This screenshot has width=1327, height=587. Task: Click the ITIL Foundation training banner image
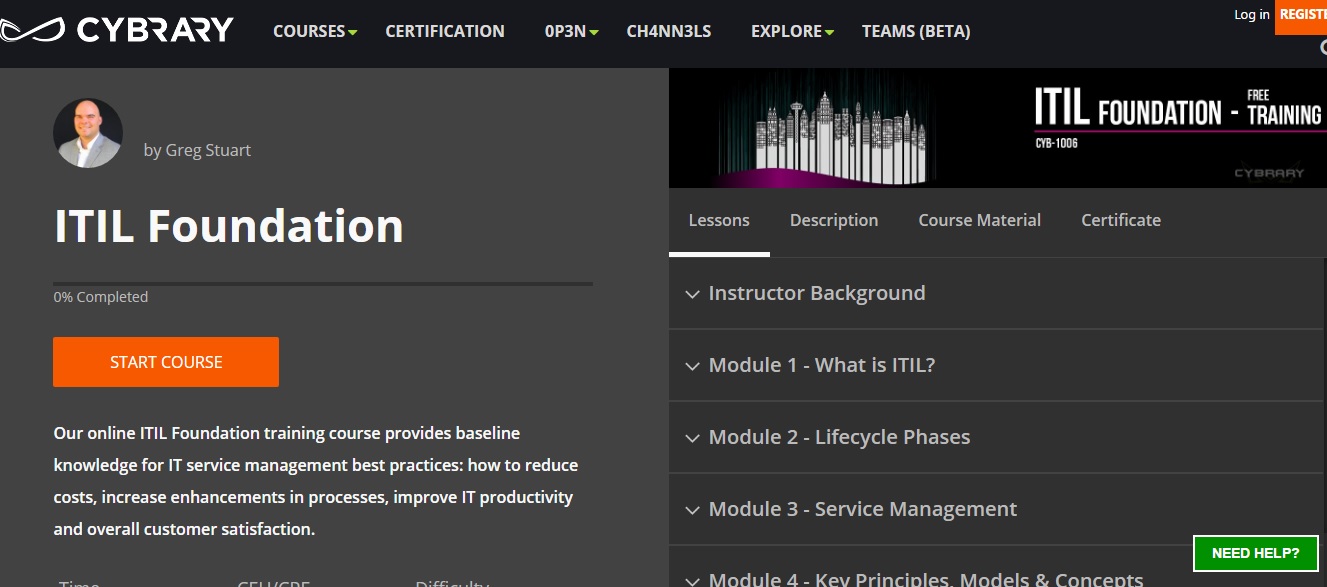(996, 128)
